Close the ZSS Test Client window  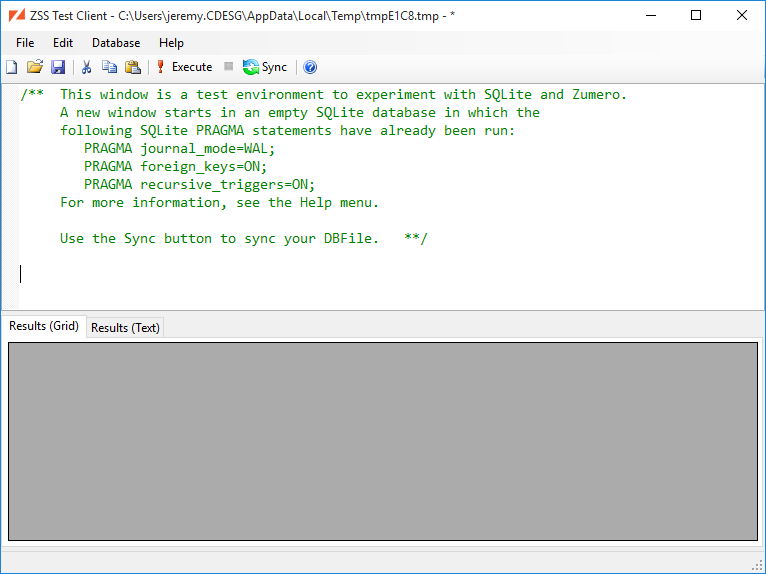(x=742, y=16)
